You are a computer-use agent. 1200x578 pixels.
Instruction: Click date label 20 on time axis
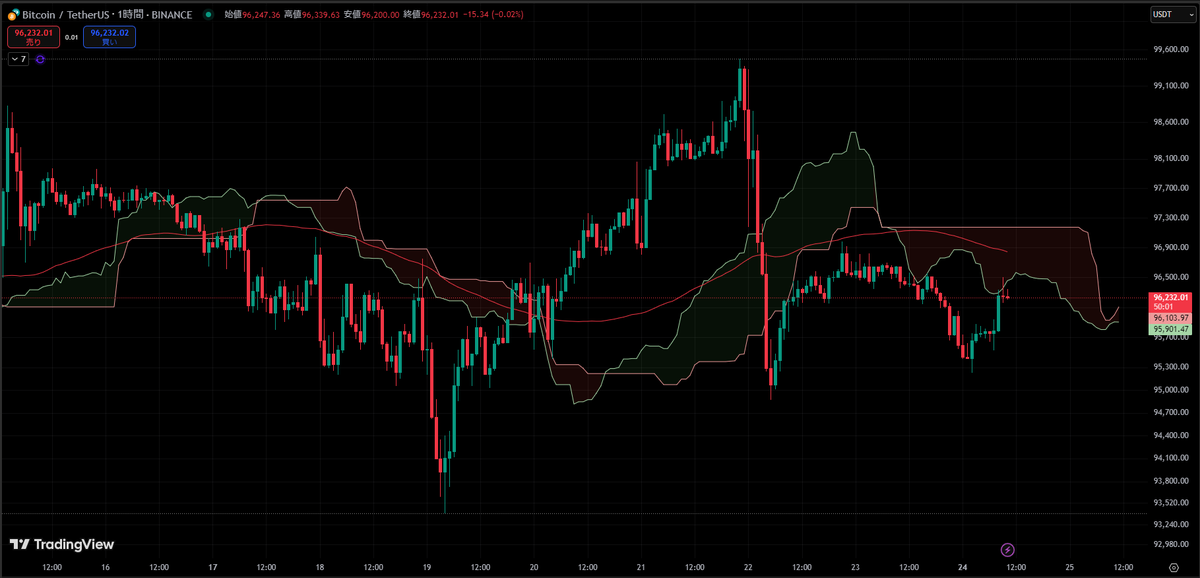(534, 567)
